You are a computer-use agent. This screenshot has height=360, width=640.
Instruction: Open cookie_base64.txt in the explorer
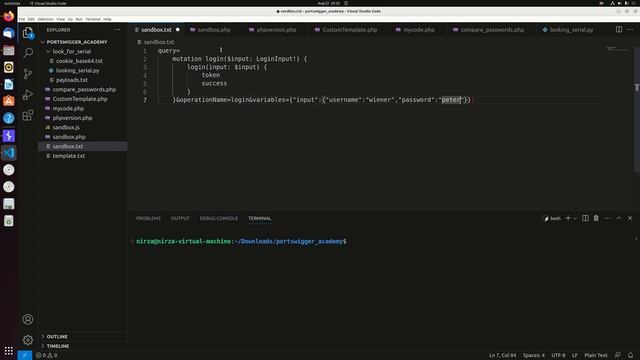coord(79,61)
